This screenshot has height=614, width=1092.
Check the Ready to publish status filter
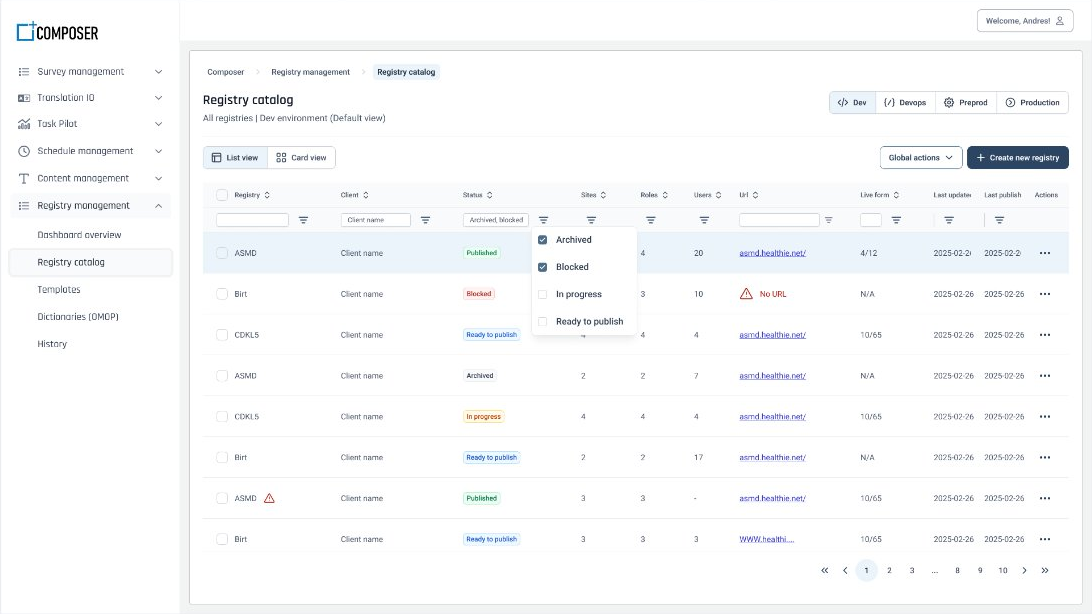(543, 321)
